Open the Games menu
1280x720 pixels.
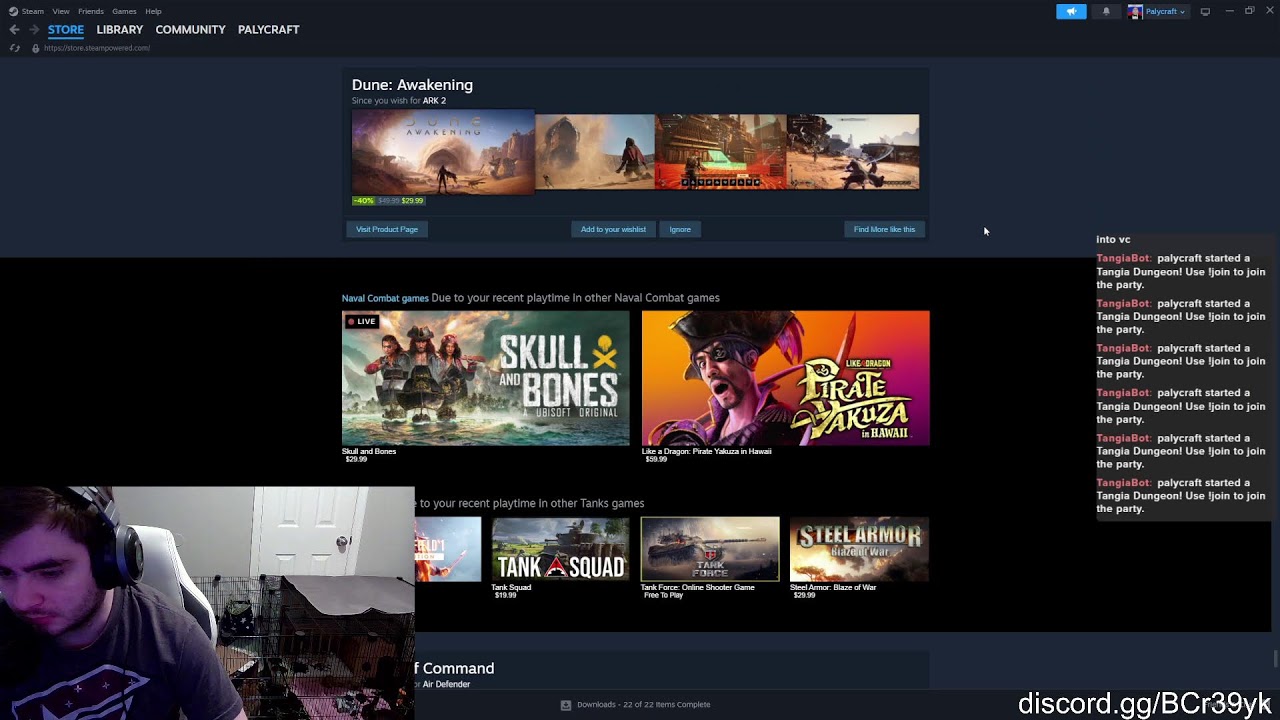[x=124, y=11]
